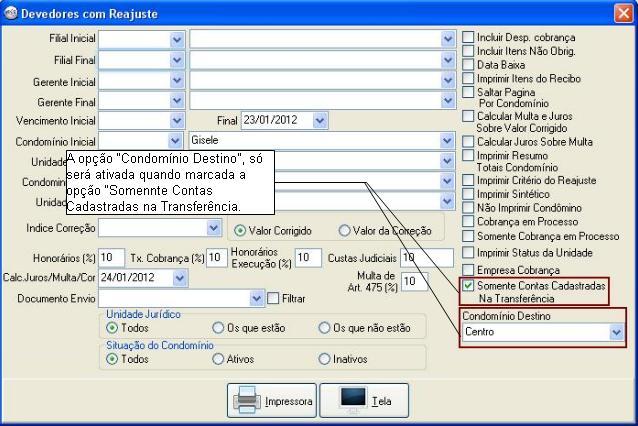The image size is (638, 426).
Task: Choose Os que estão in Unidade Jurídico
Action: [x=218, y=327]
